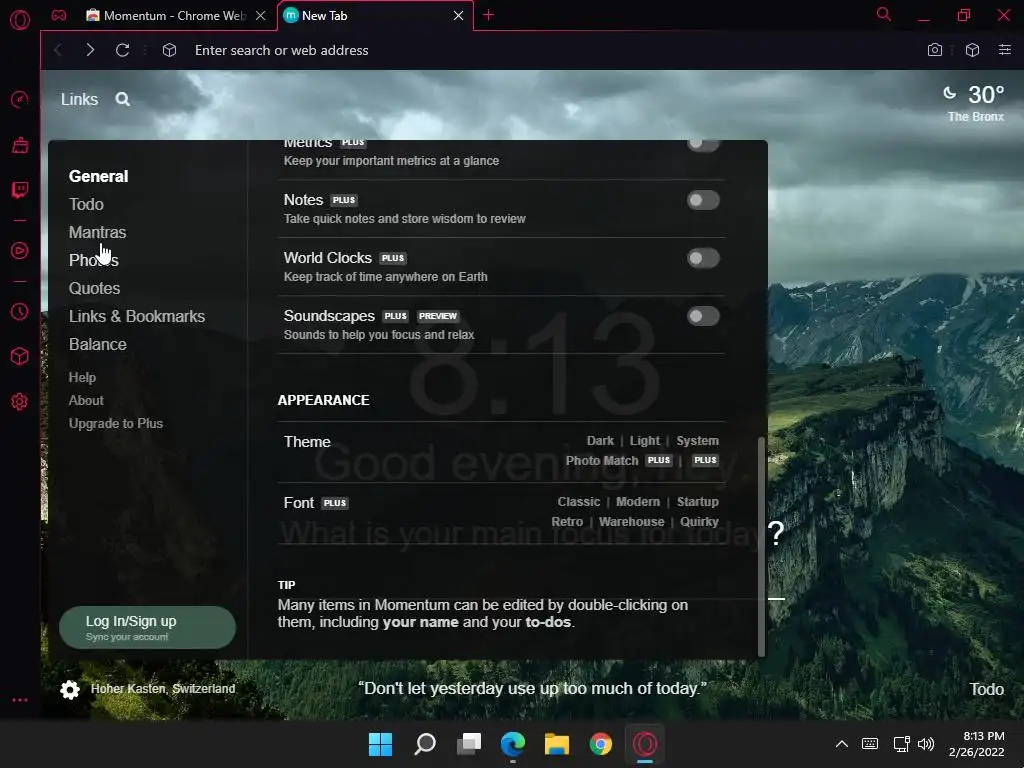Open the Opera GX main menu icon

pyautogui.click(x=20, y=20)
